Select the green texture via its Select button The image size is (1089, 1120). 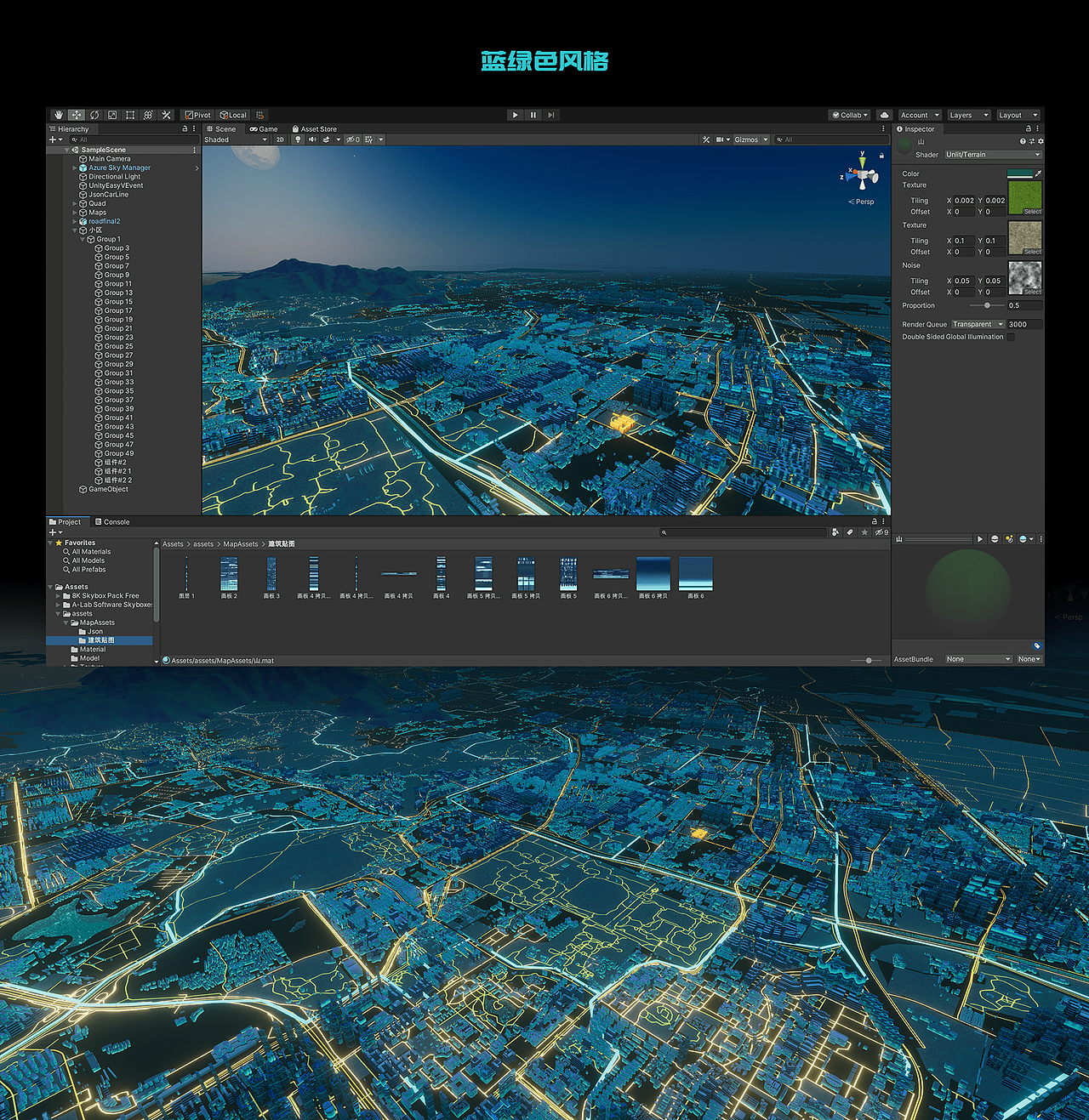coord(1032,212)
